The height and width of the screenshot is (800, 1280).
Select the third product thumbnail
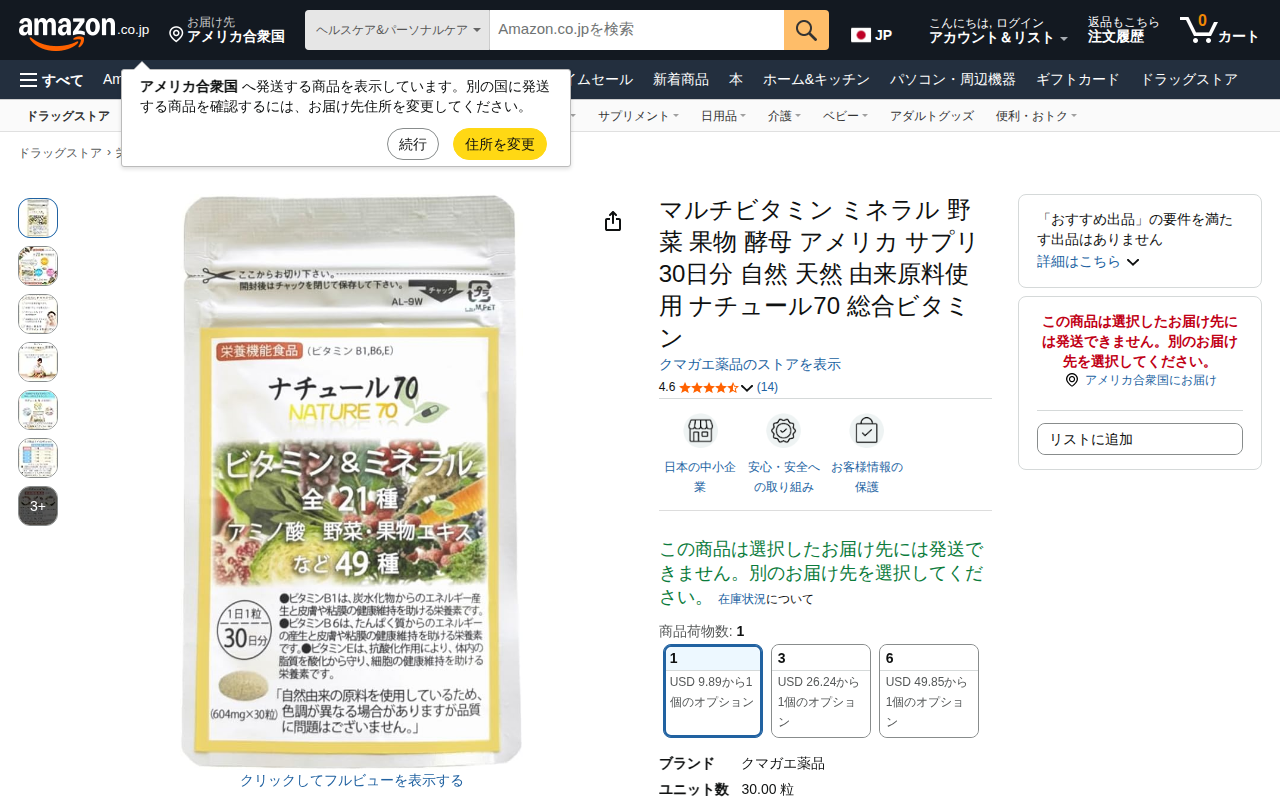[x=38, y=314]
